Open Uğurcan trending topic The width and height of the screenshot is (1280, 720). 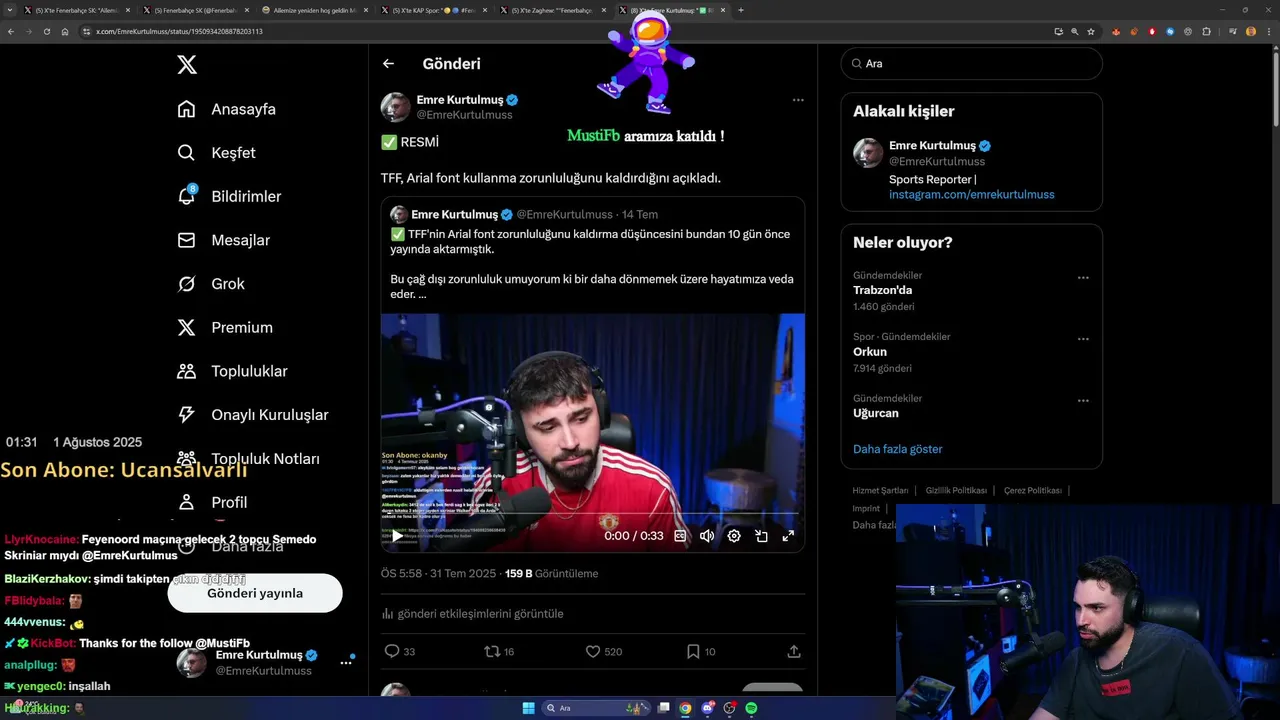(x=876, y=413)
